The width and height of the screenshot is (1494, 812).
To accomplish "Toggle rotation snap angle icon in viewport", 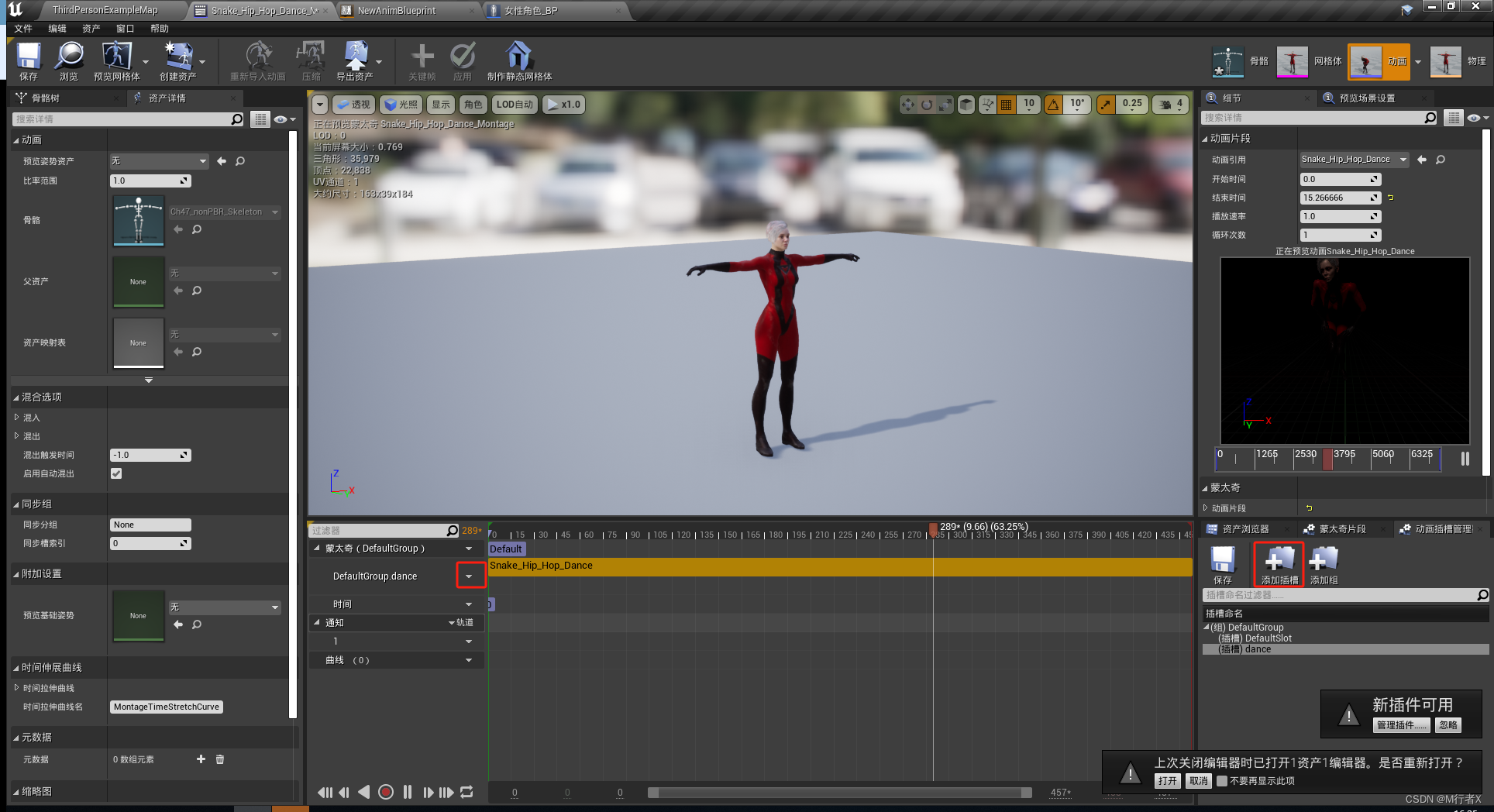I will (x=1054, y=104).
